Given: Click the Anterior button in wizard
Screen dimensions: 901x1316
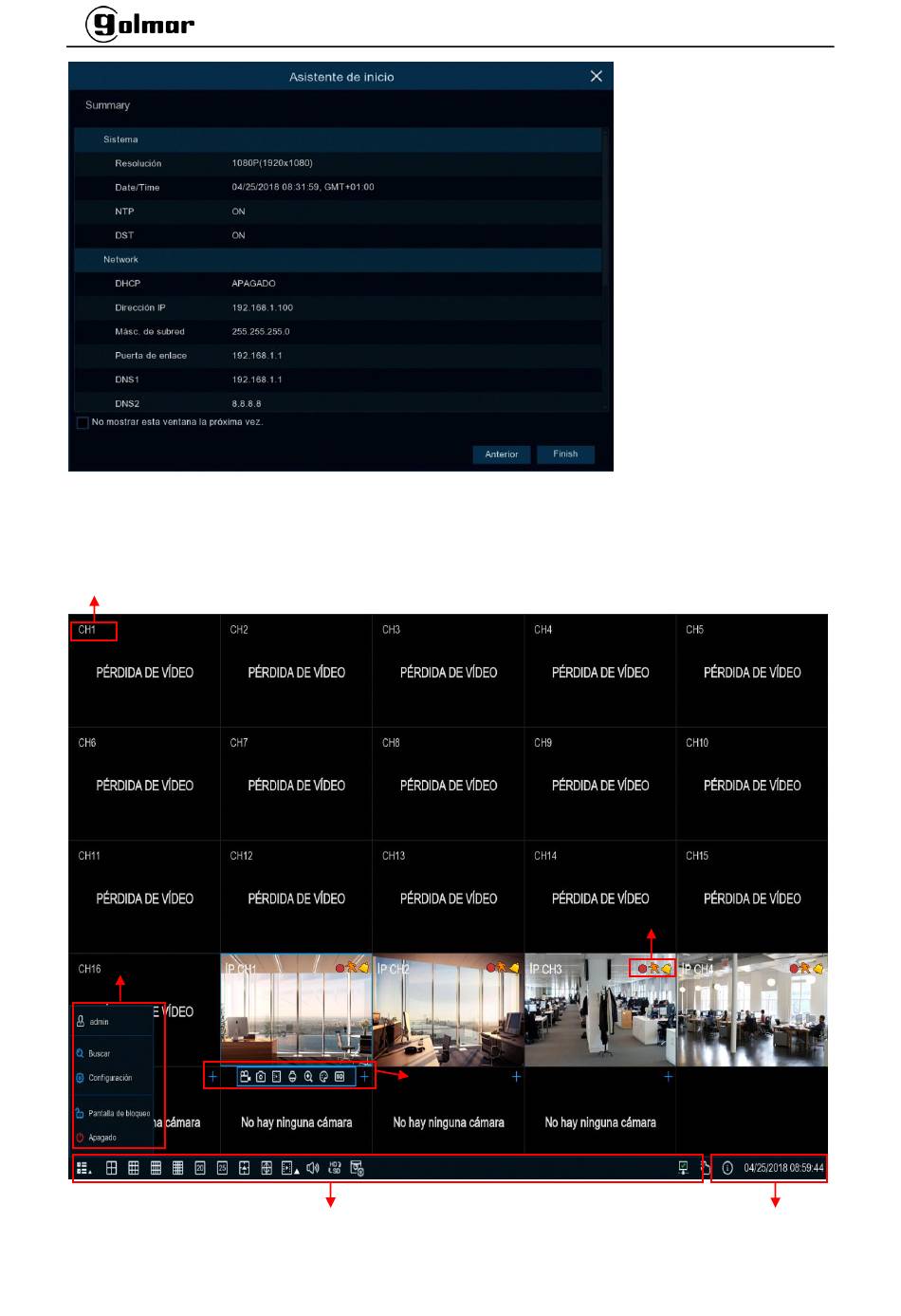Looking at the screenshot, I should point(502,454).
